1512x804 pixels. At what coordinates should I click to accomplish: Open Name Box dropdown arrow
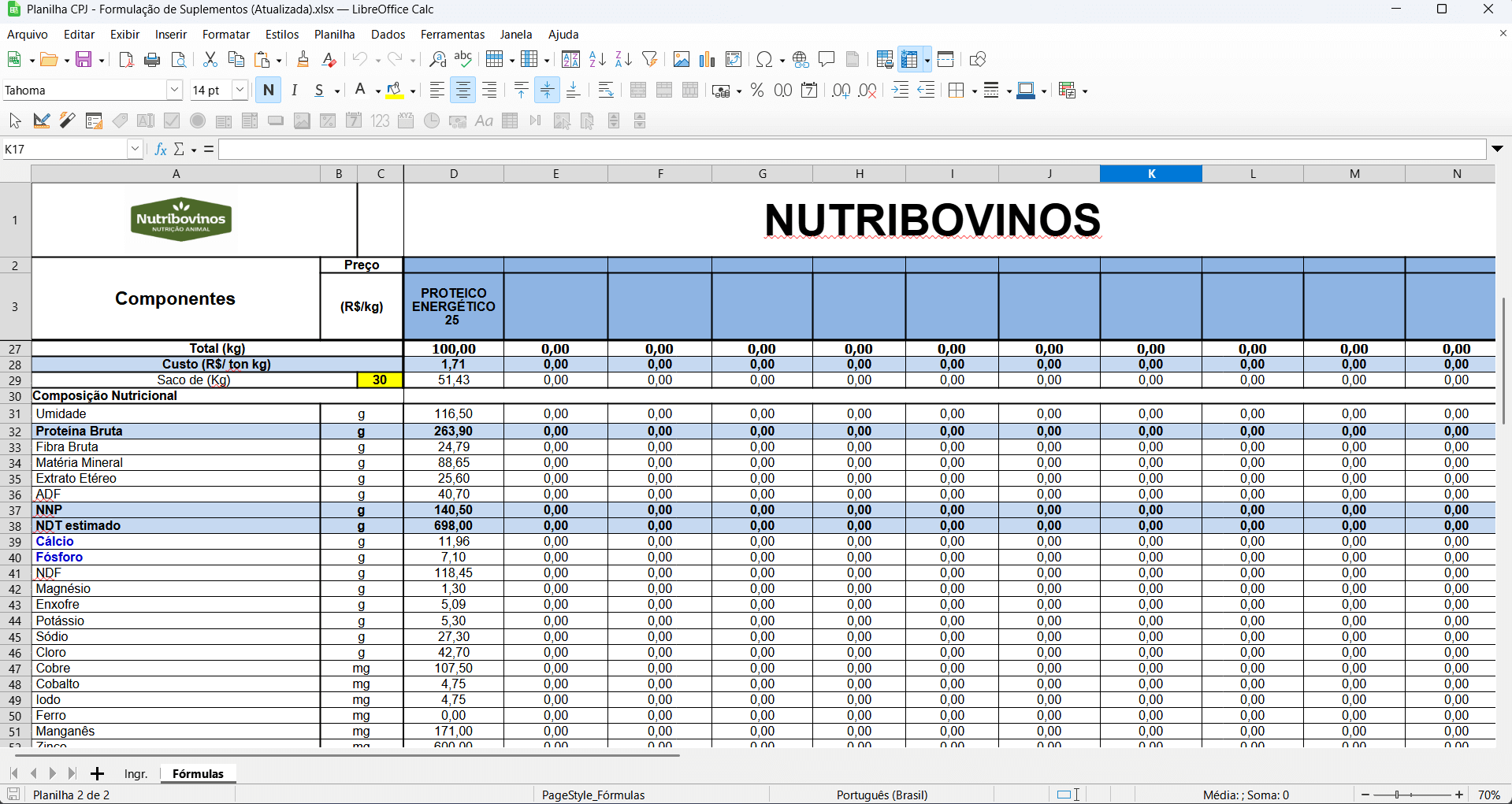click(x=135, y=149)
